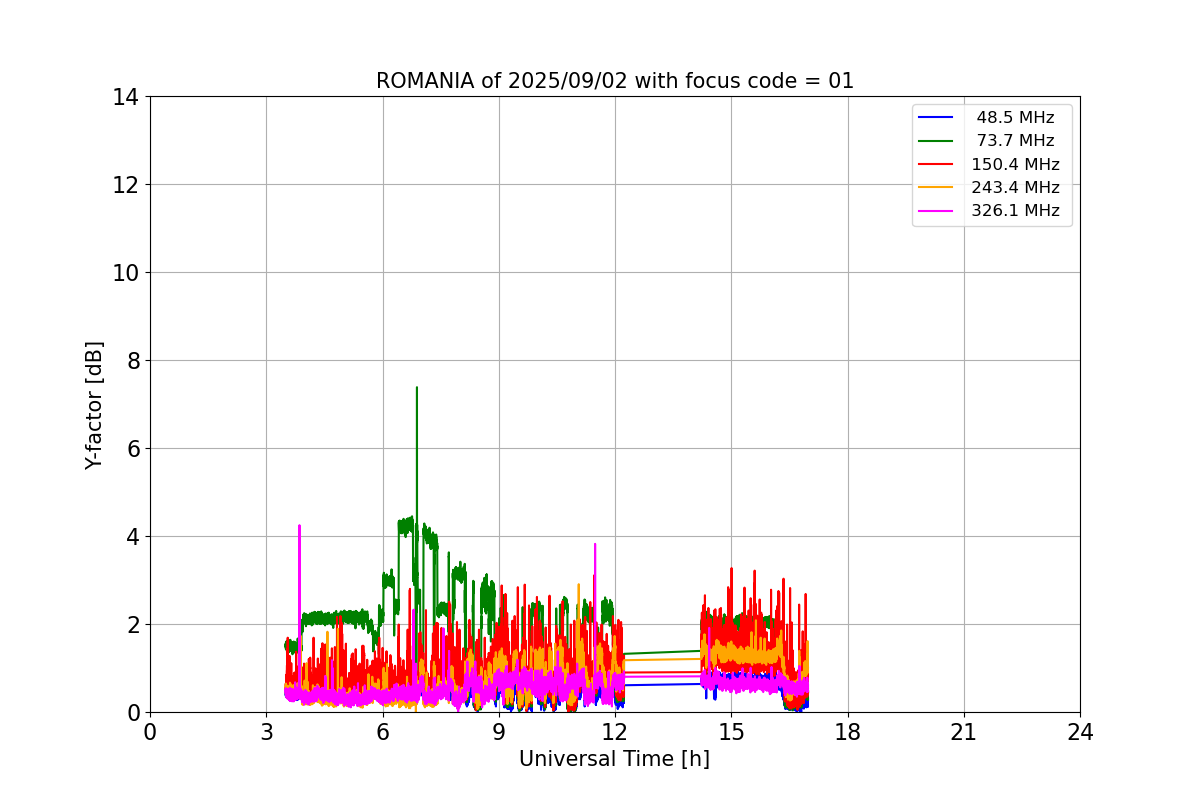Click the 243.4 MHz legend label
Image resolution: width=1200 pixels, height=800 pixels.
tap(1015, 187)
